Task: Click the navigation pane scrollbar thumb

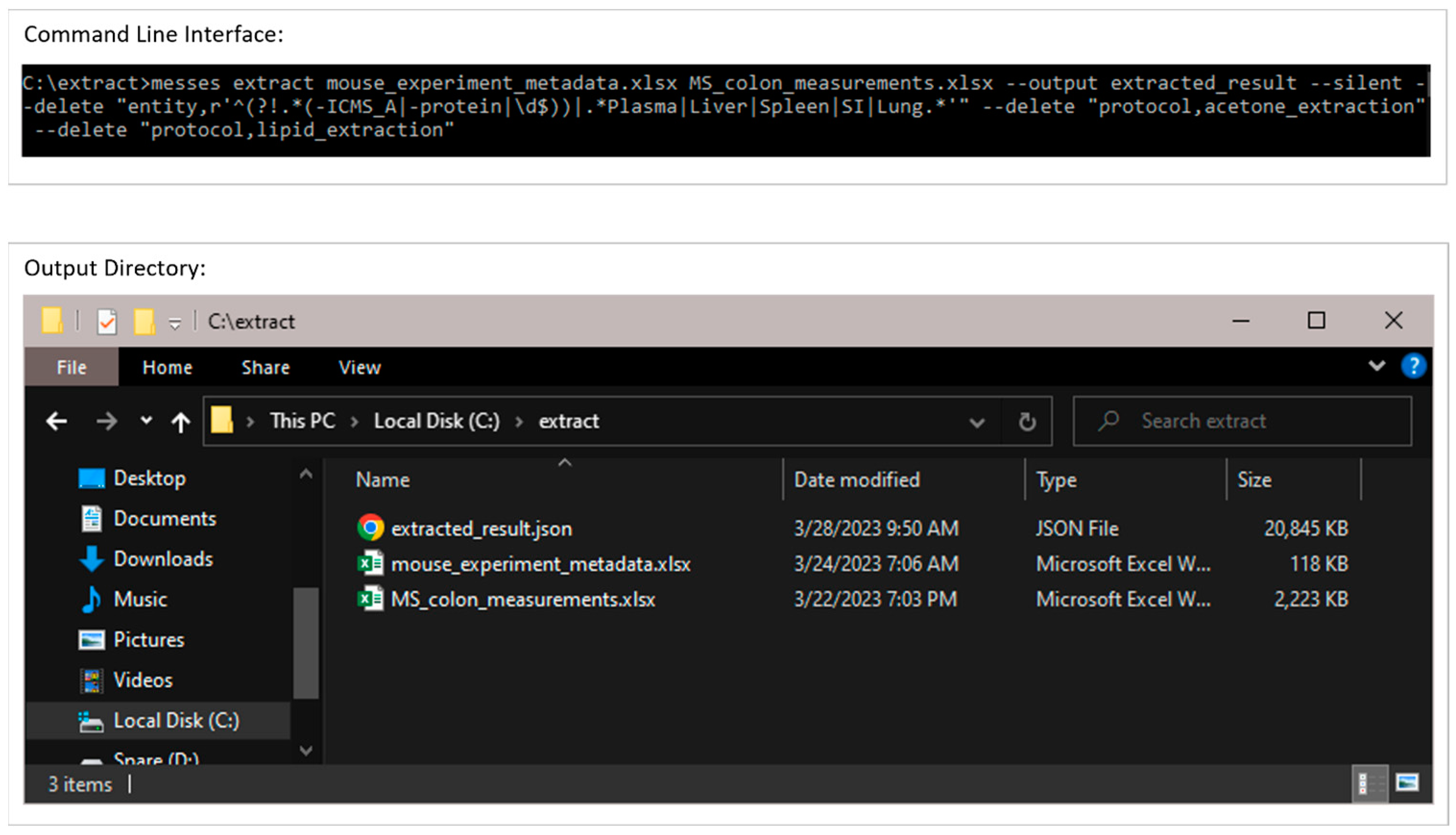Action: (306, 643)
